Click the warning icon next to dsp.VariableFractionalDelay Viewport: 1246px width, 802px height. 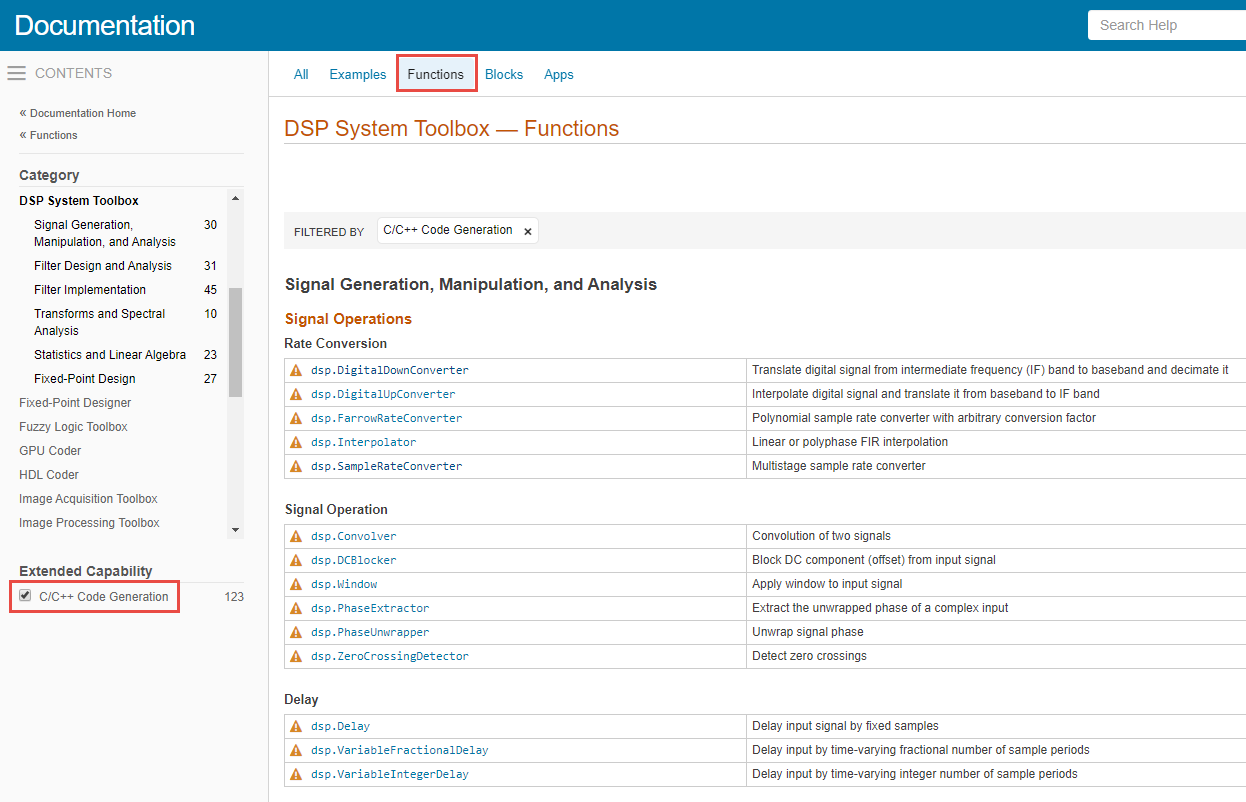[296, 749]
